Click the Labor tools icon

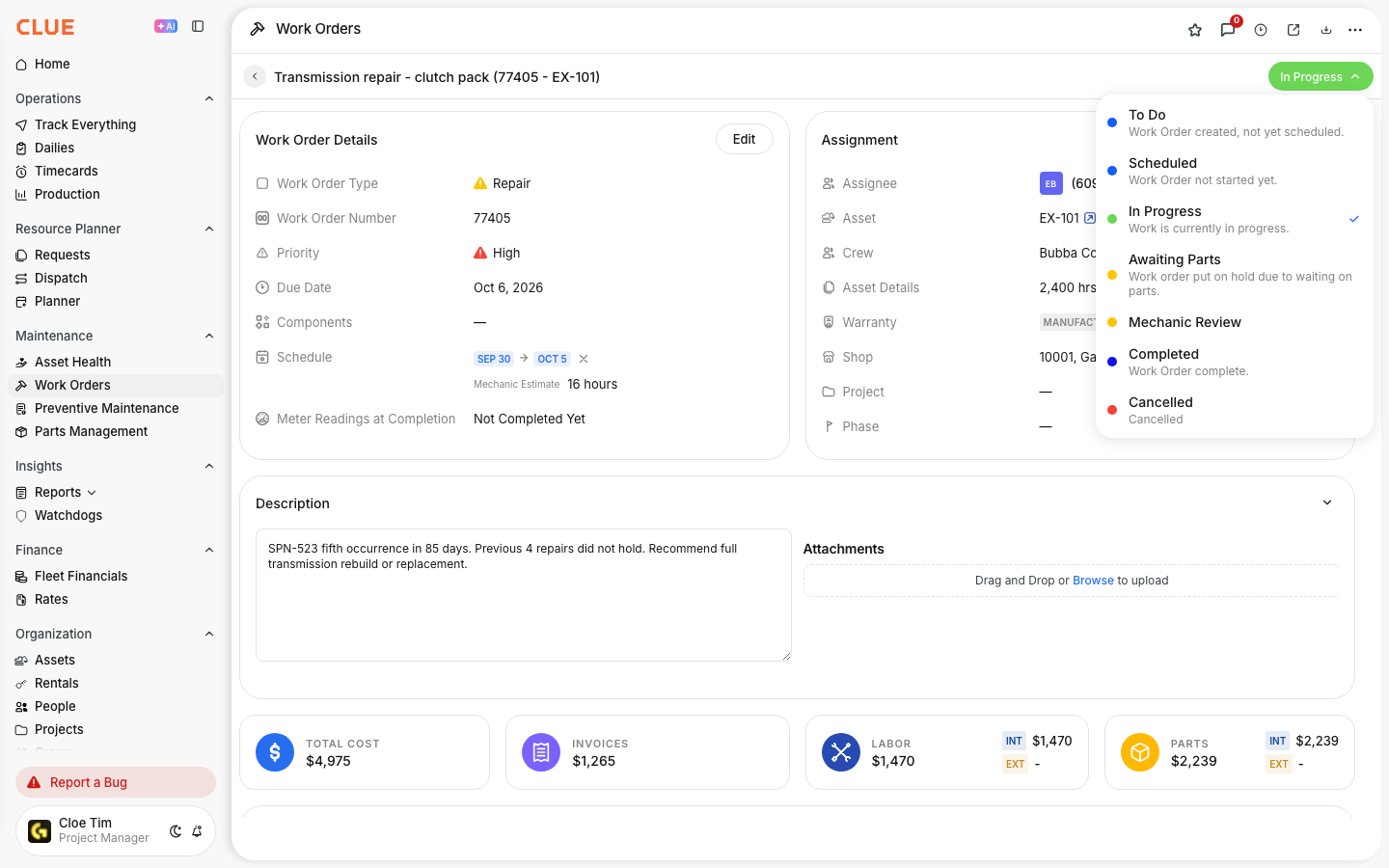coord(841,752)
